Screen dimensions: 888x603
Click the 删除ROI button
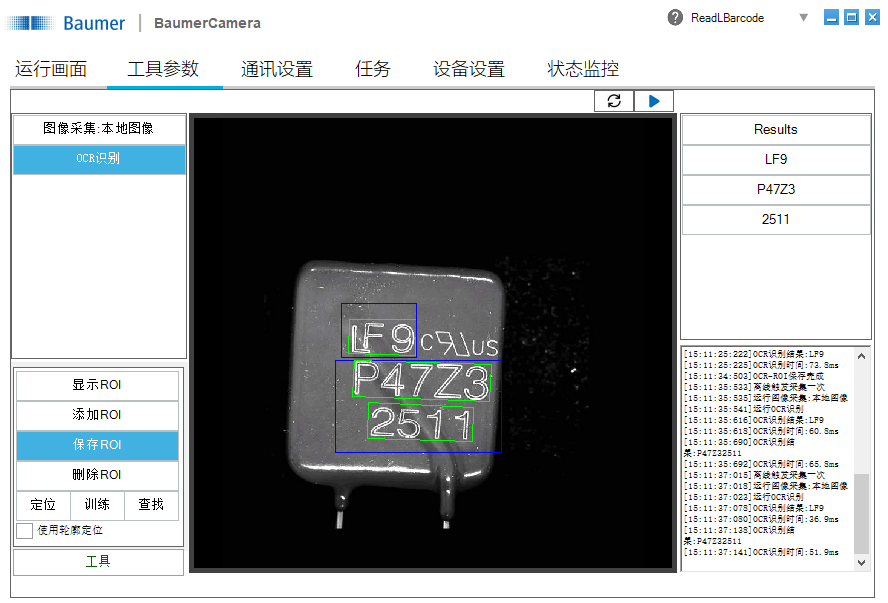pos(97,475)
